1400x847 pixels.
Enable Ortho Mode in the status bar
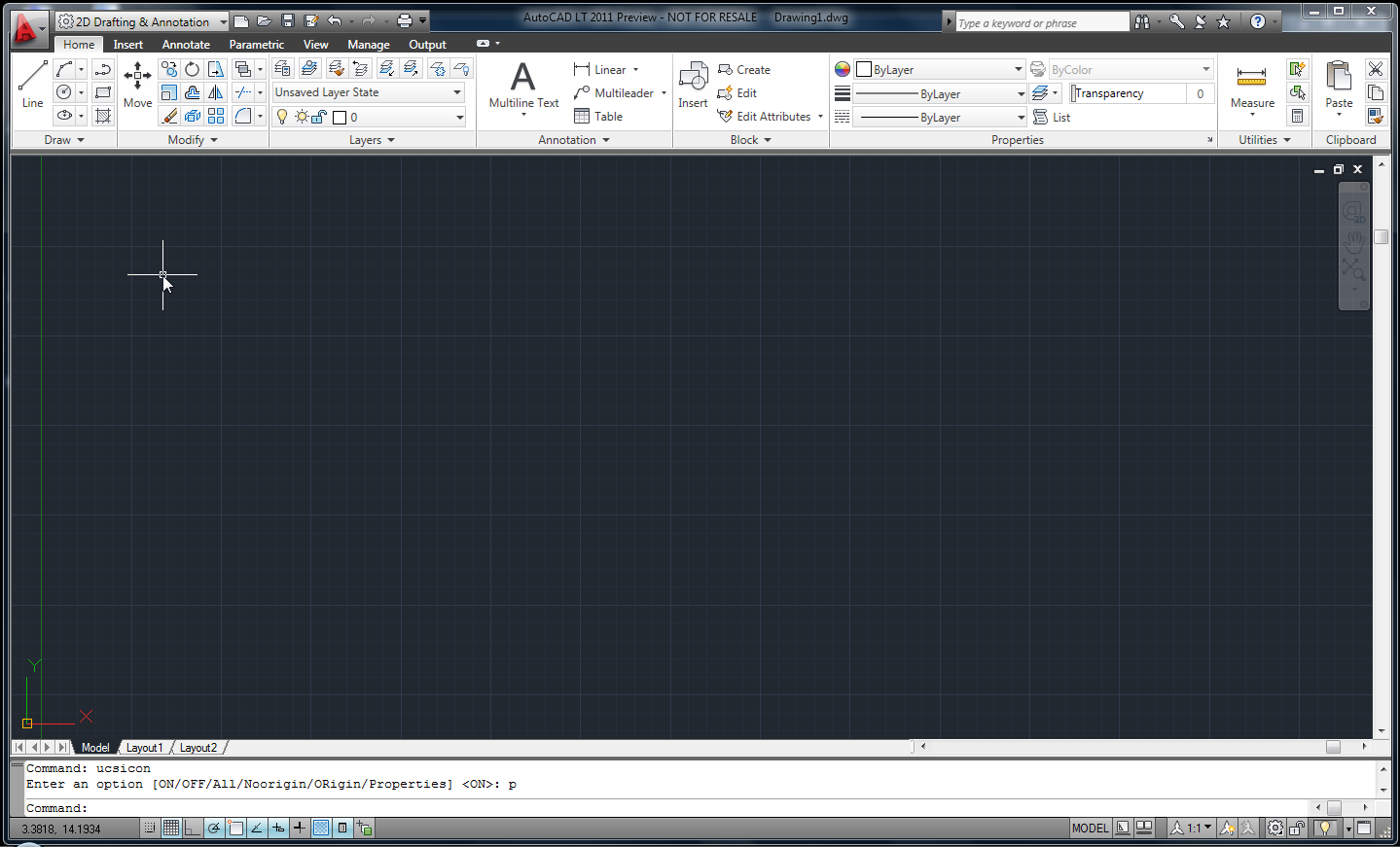tap(193, 828)
